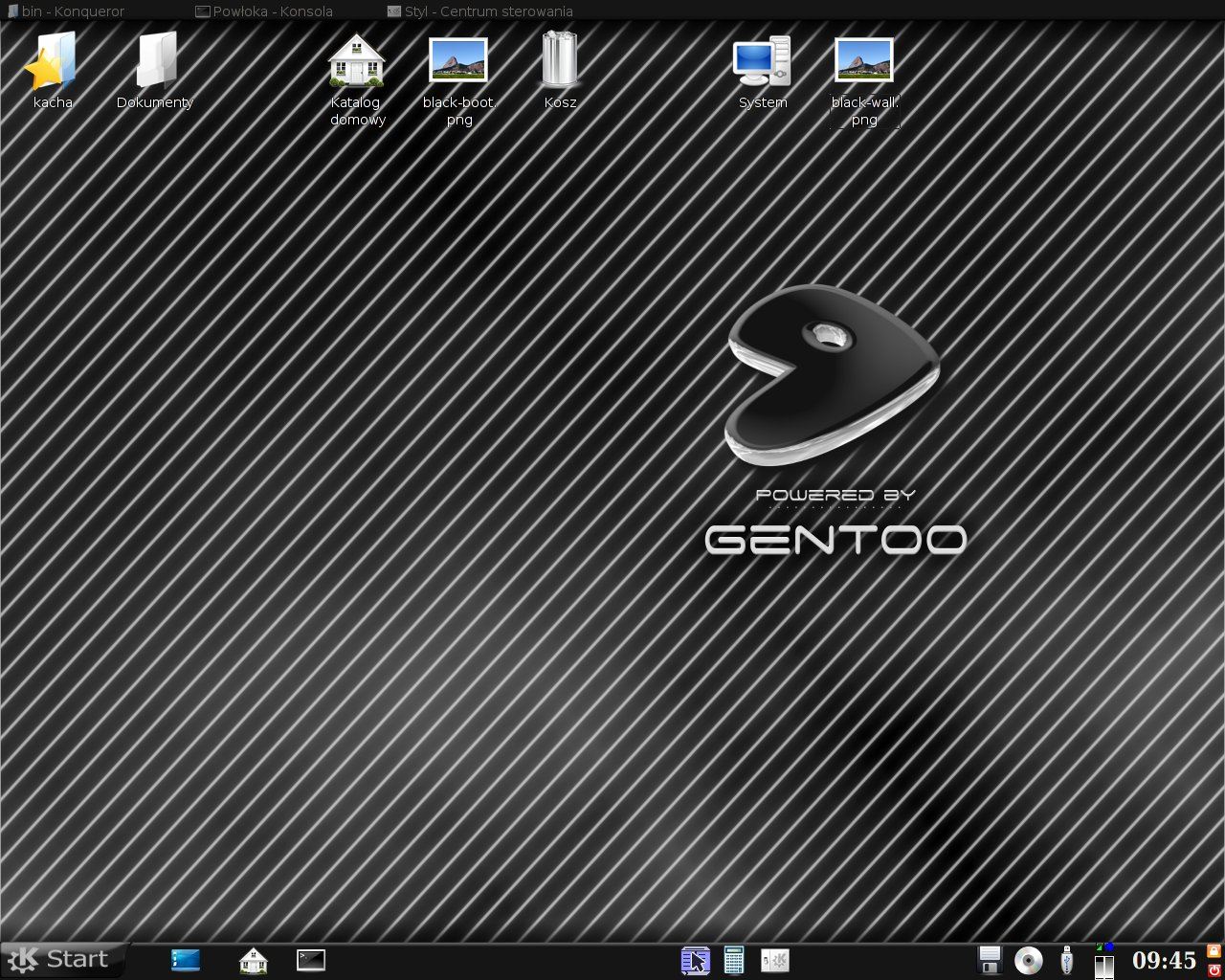Switch to the Powłoka - Konsola window
This screenshot has width=1225, height=980.
click(x=264, y=11)
